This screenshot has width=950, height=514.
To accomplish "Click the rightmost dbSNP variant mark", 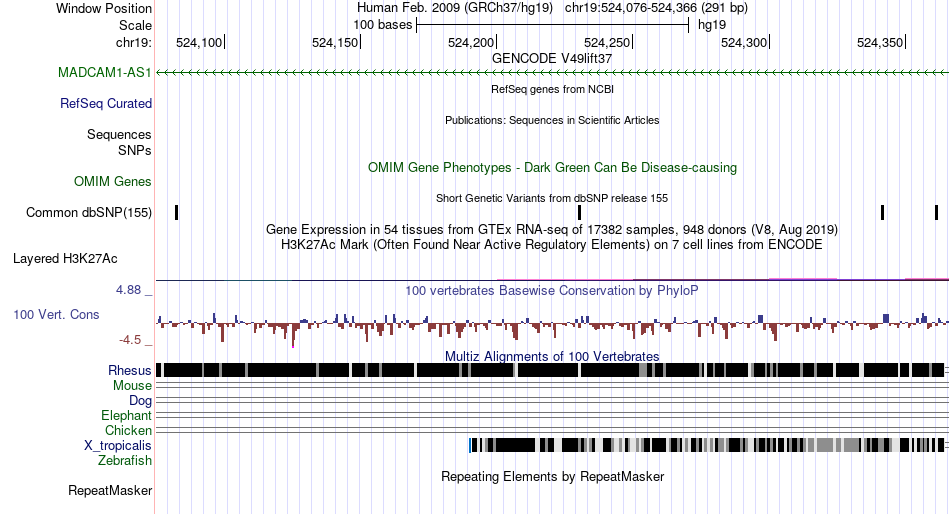I will point(936,213).
